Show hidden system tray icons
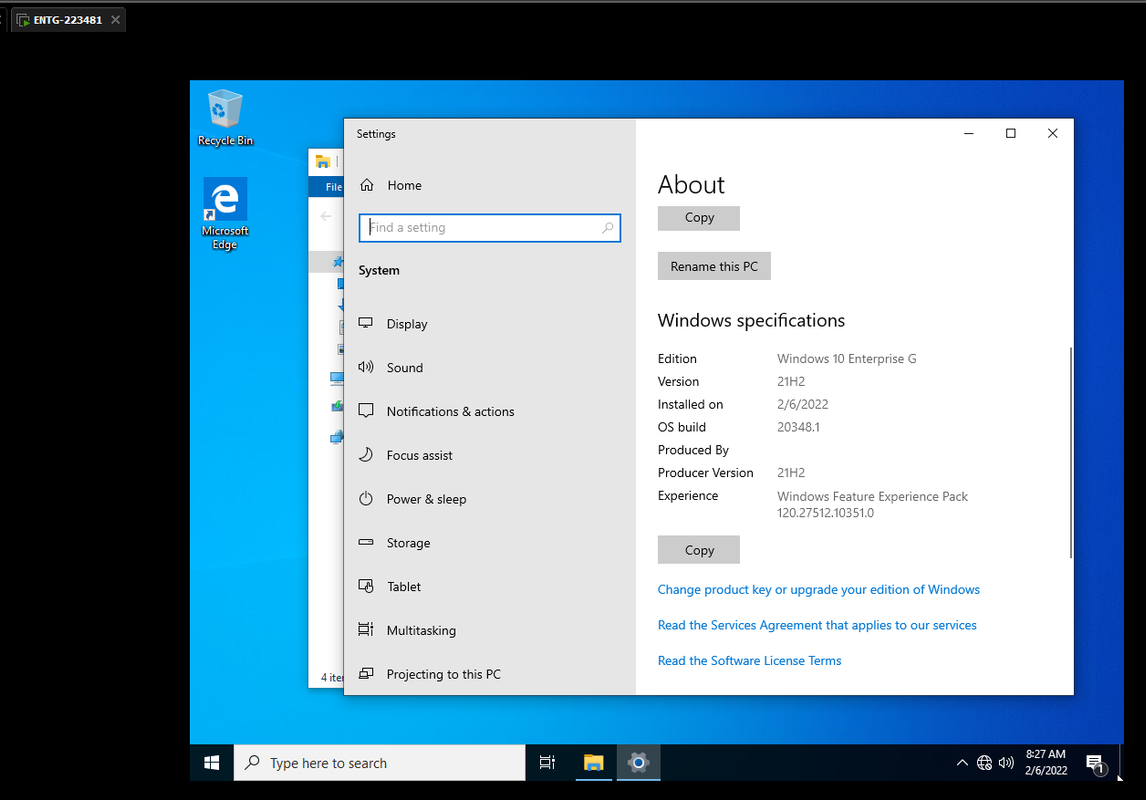The height and width of the screenshot is (800, 1146). click(x=962, y=763)
